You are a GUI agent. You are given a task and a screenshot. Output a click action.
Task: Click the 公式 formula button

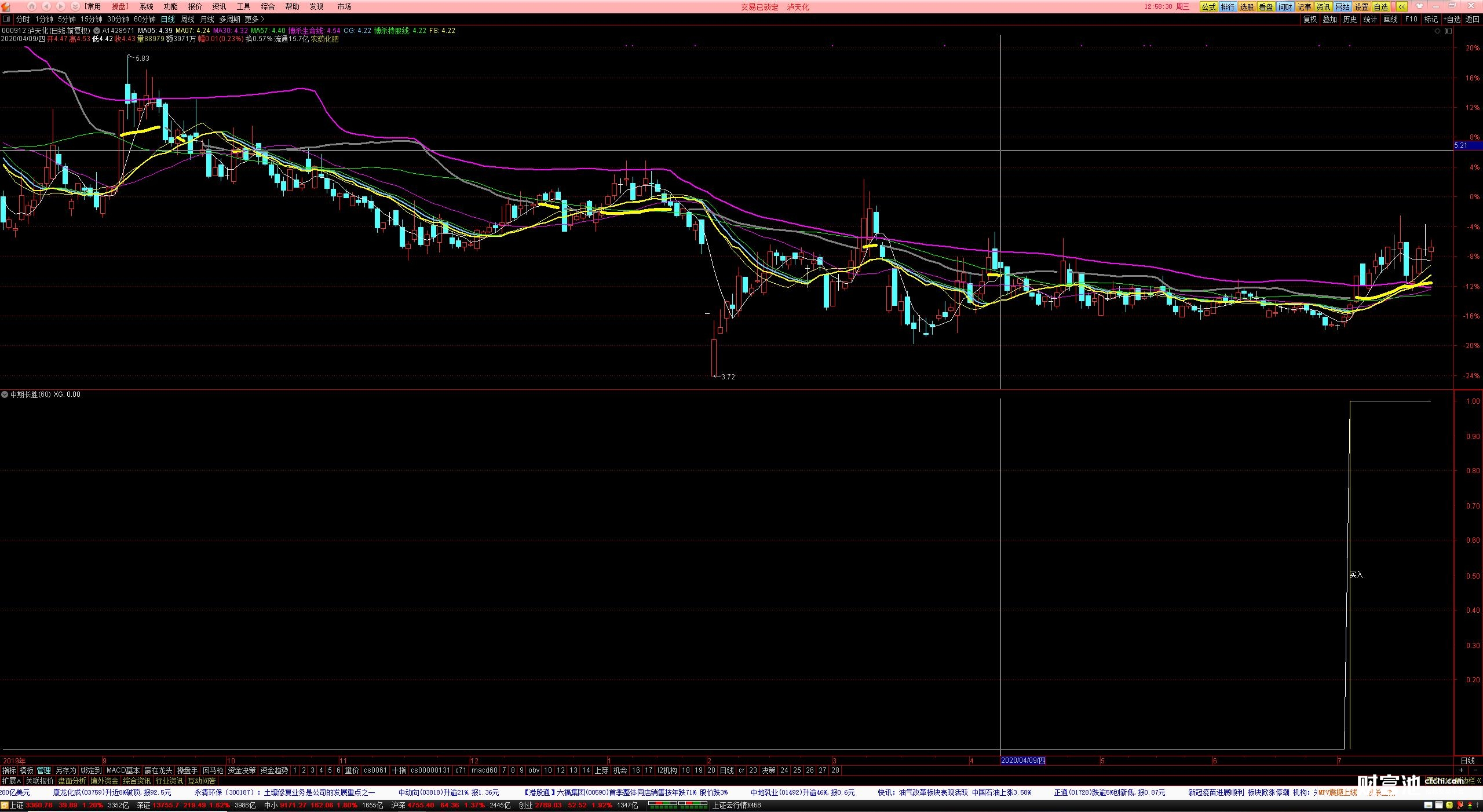click(x=1208, y=7)
